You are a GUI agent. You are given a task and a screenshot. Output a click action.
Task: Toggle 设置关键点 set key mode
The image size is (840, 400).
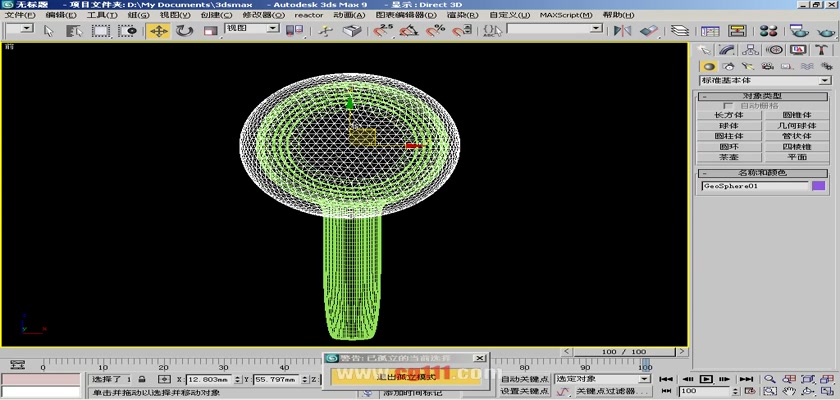(524, 391)
